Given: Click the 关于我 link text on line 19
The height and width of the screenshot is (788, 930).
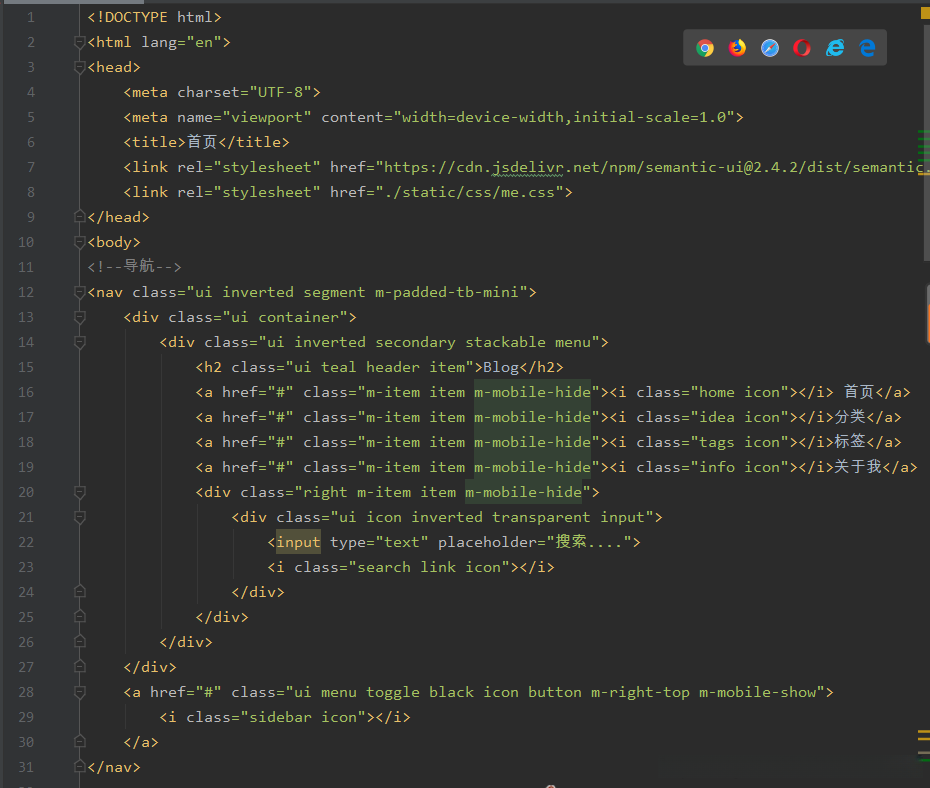Looking at the screenshot, I should pos(858,467).
